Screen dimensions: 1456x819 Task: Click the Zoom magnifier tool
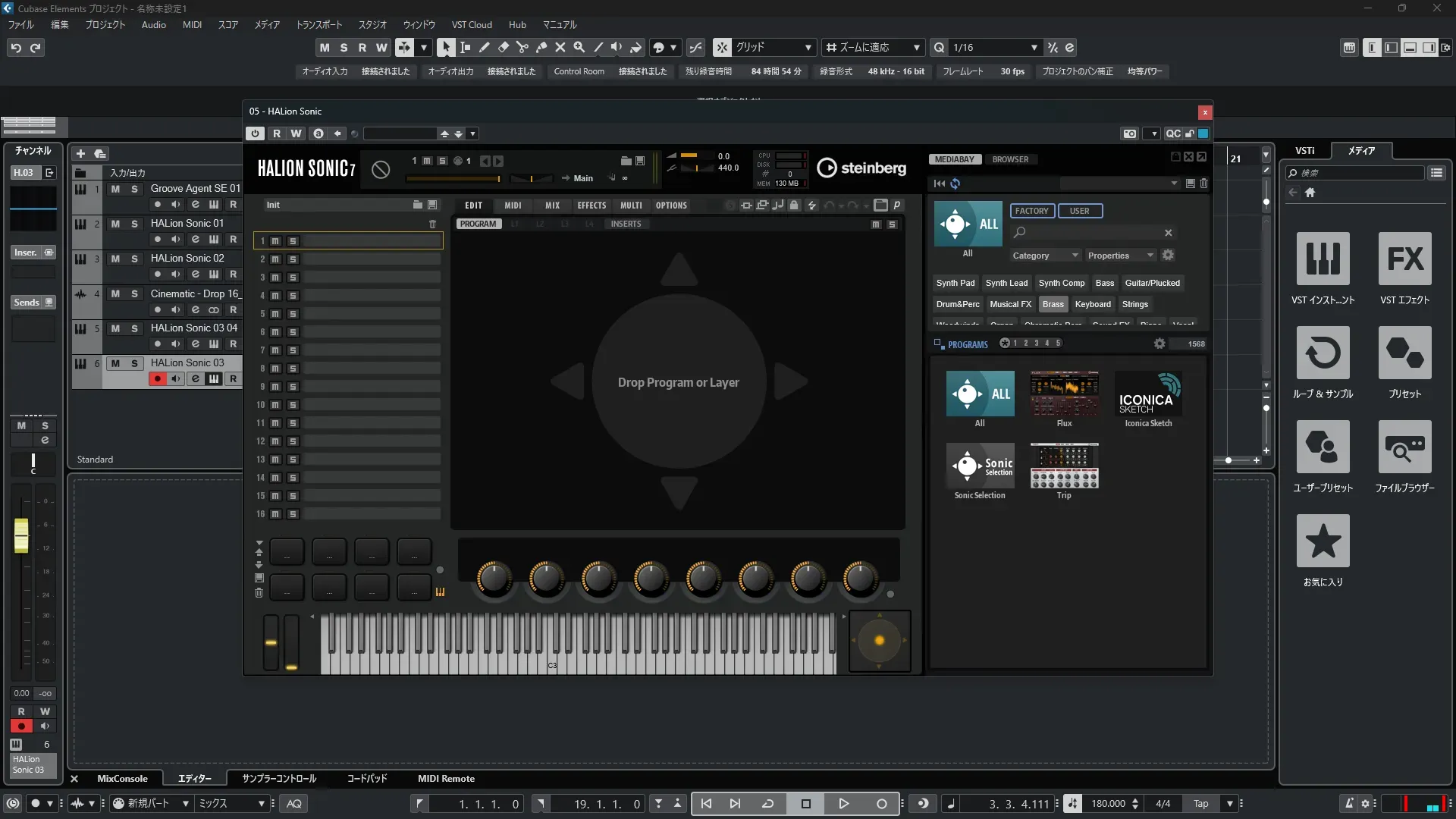579,47
